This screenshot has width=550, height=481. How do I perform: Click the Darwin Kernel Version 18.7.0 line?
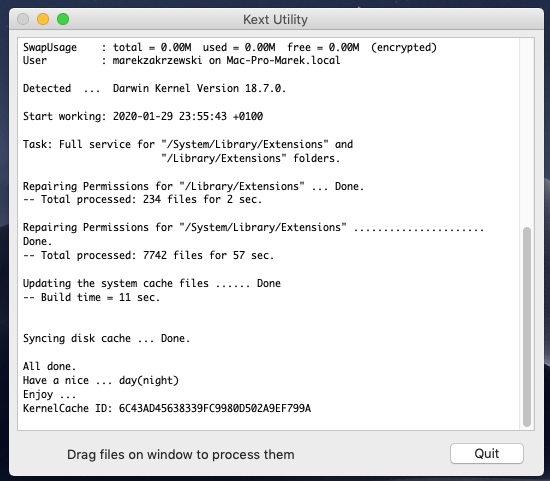(x=155, y=88)
